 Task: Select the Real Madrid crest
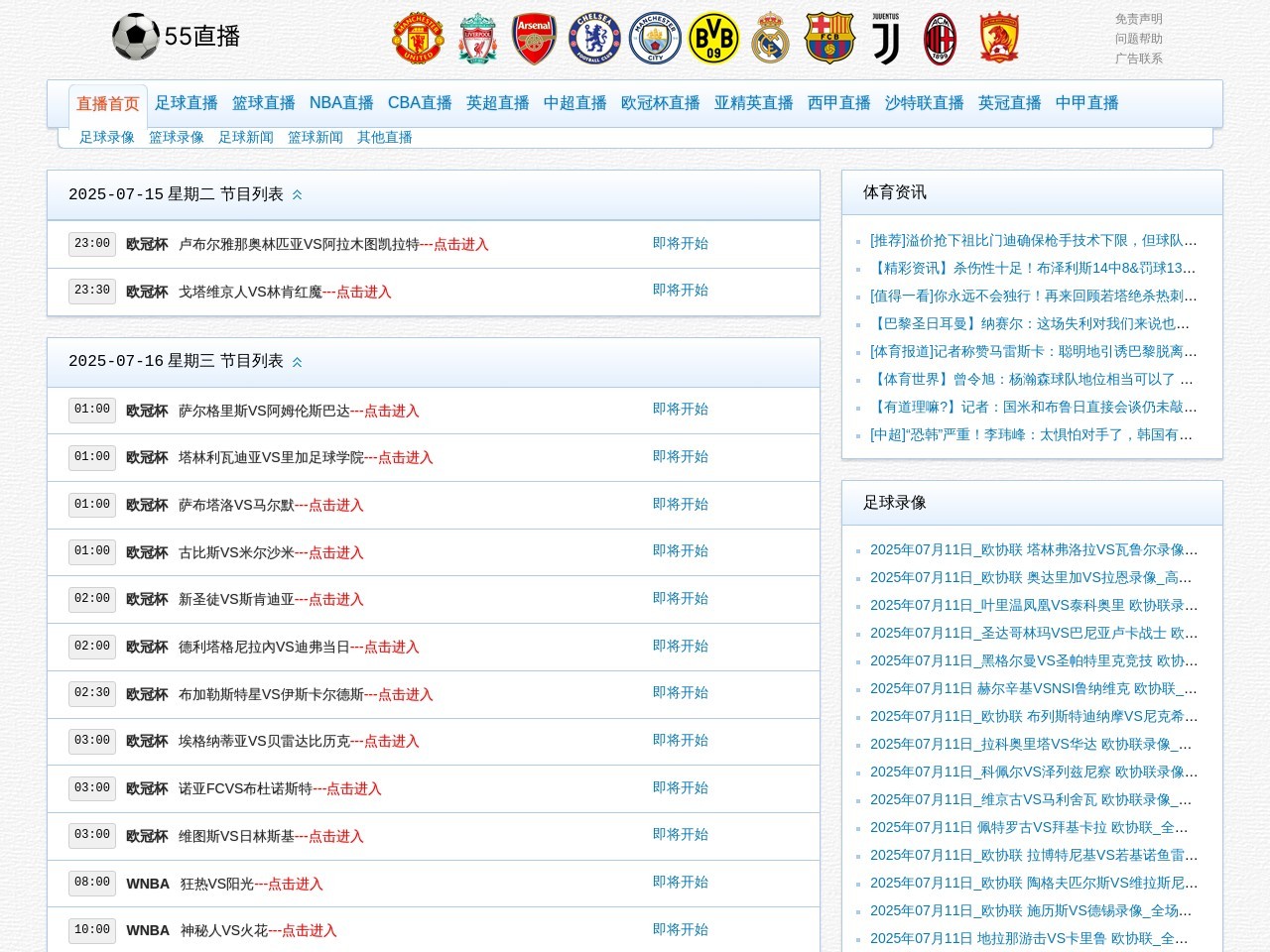coord(770,39)
